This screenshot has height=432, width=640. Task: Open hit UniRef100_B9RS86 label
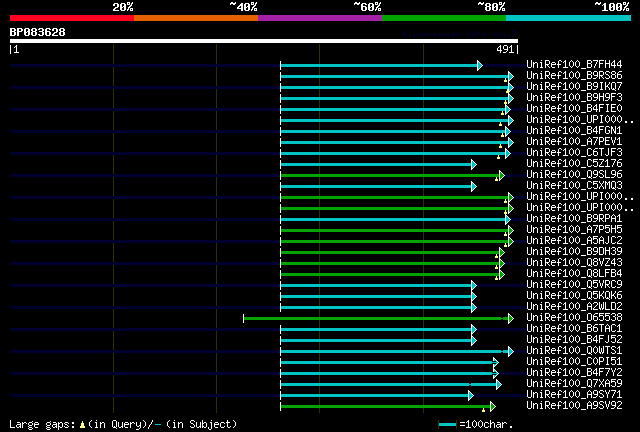(574, 76)
